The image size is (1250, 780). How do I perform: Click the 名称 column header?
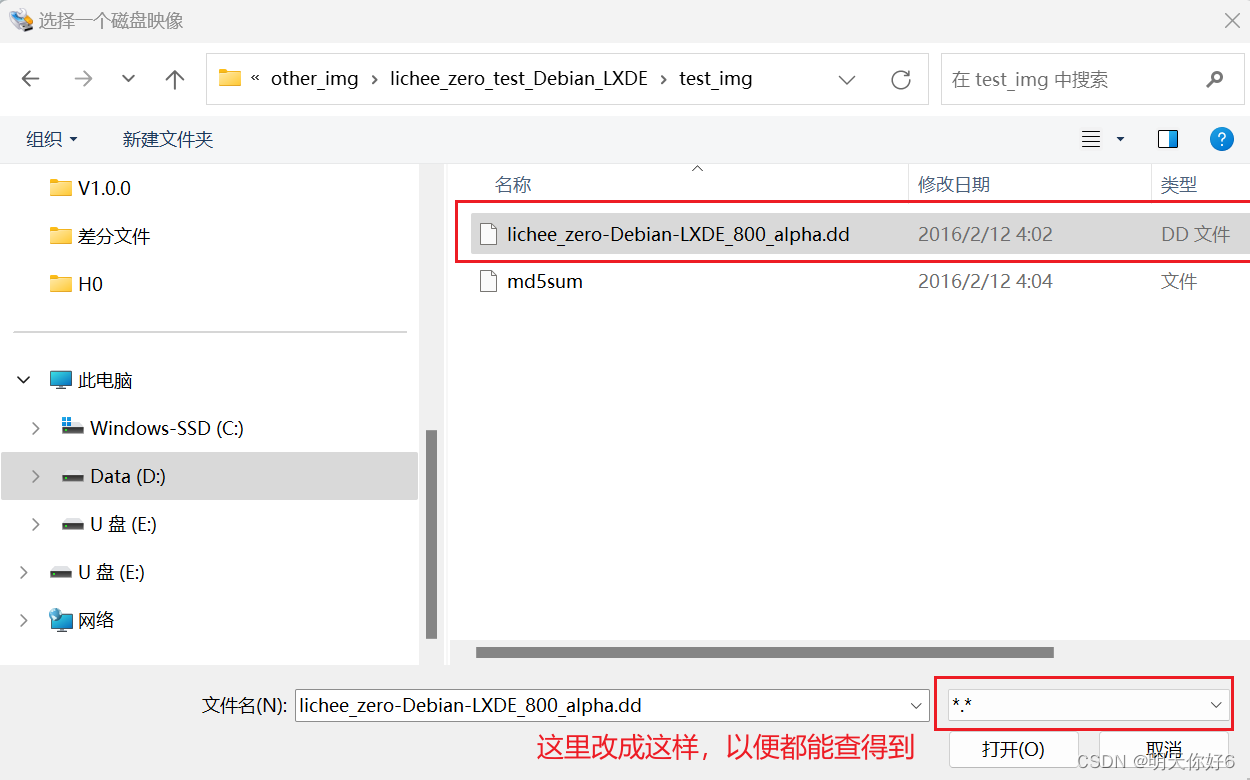(x=513, y=184)
